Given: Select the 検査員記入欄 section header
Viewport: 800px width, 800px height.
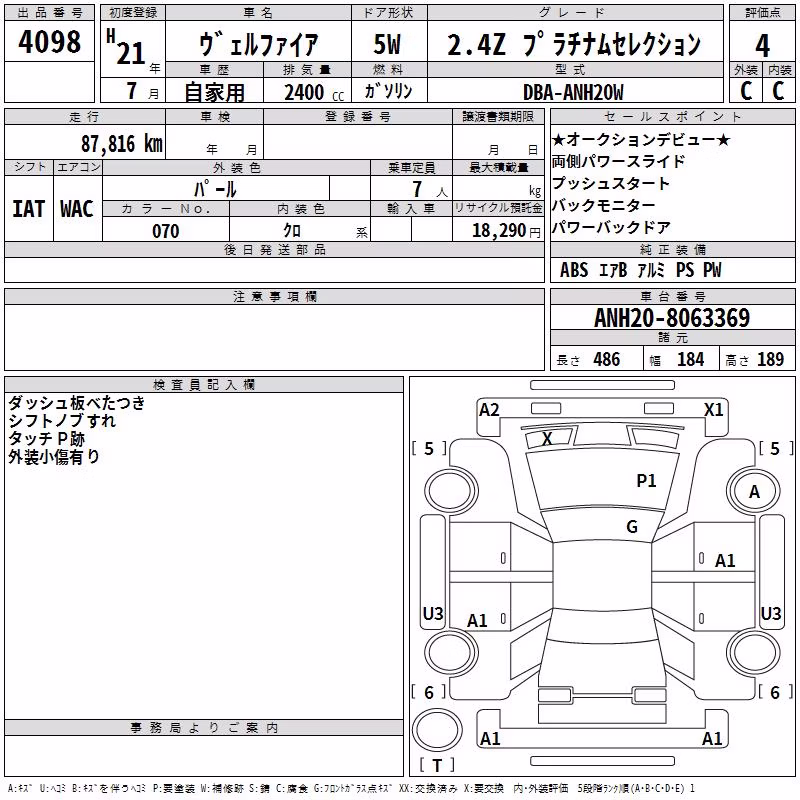Looking at the screenshot, I should [204, 385].
